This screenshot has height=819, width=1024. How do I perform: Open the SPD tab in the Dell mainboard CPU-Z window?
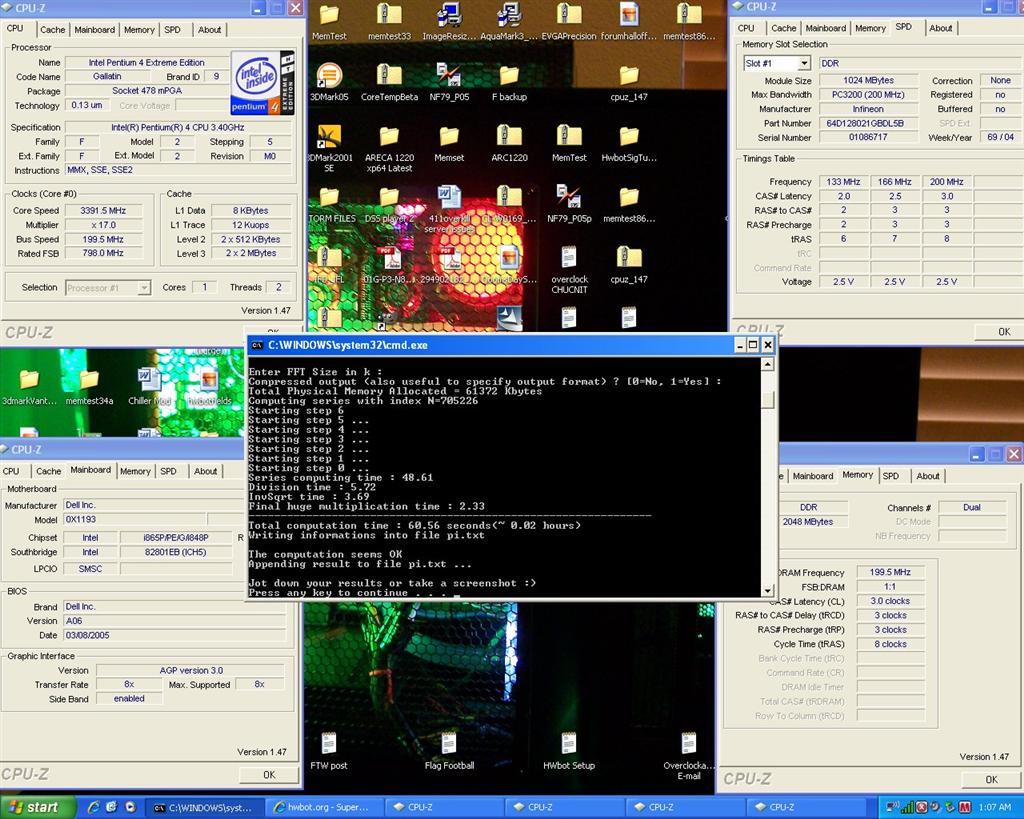coord(168,471)
